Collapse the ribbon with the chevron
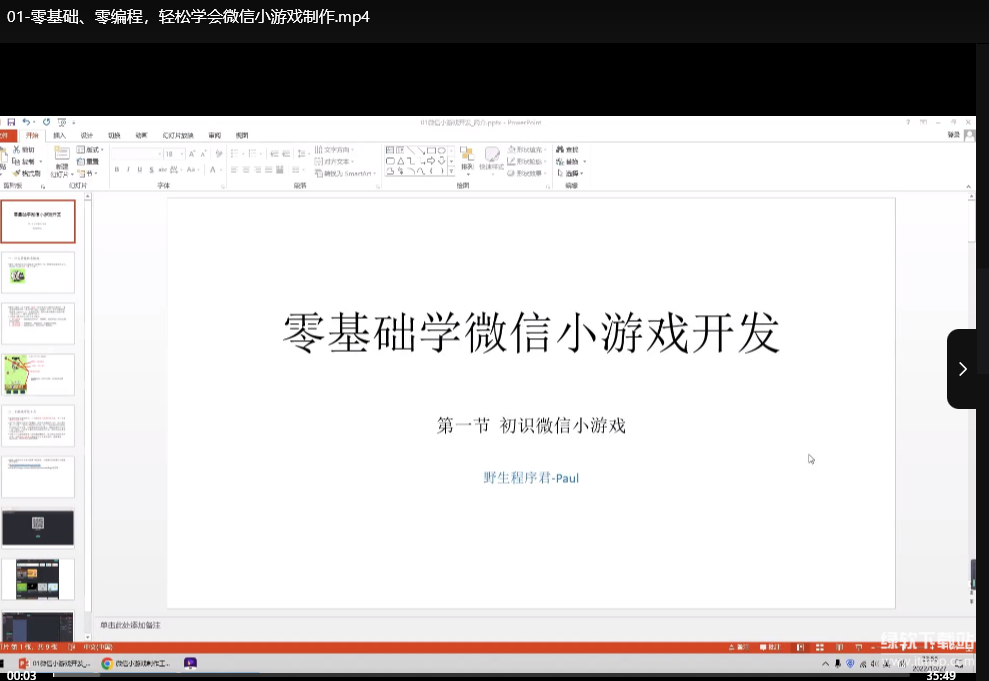The width and height of the screenshot is (989, 681). click(968, 186)
